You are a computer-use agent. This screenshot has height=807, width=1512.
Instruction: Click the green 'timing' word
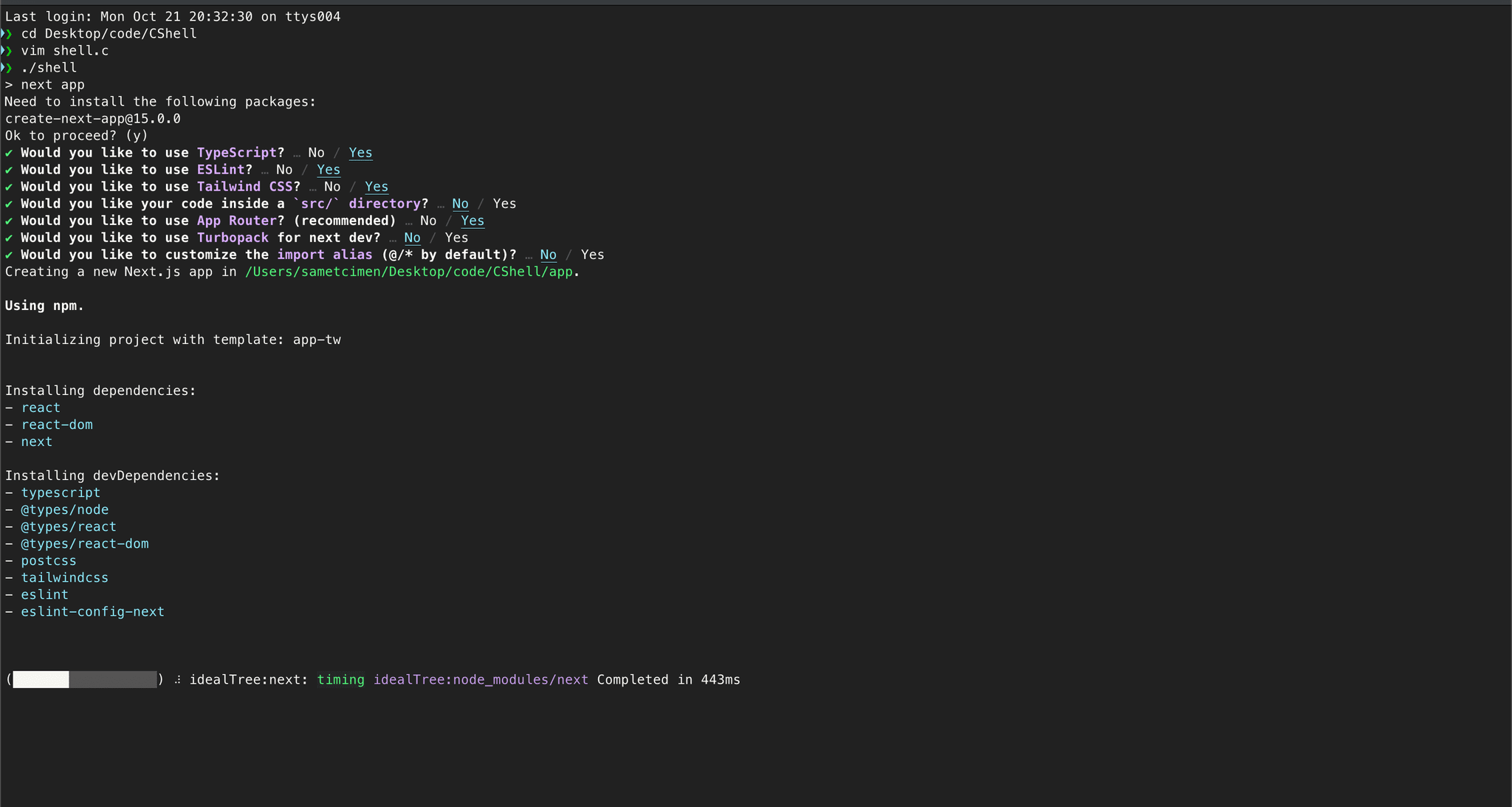pyautogui.click(x=341, y=679)
